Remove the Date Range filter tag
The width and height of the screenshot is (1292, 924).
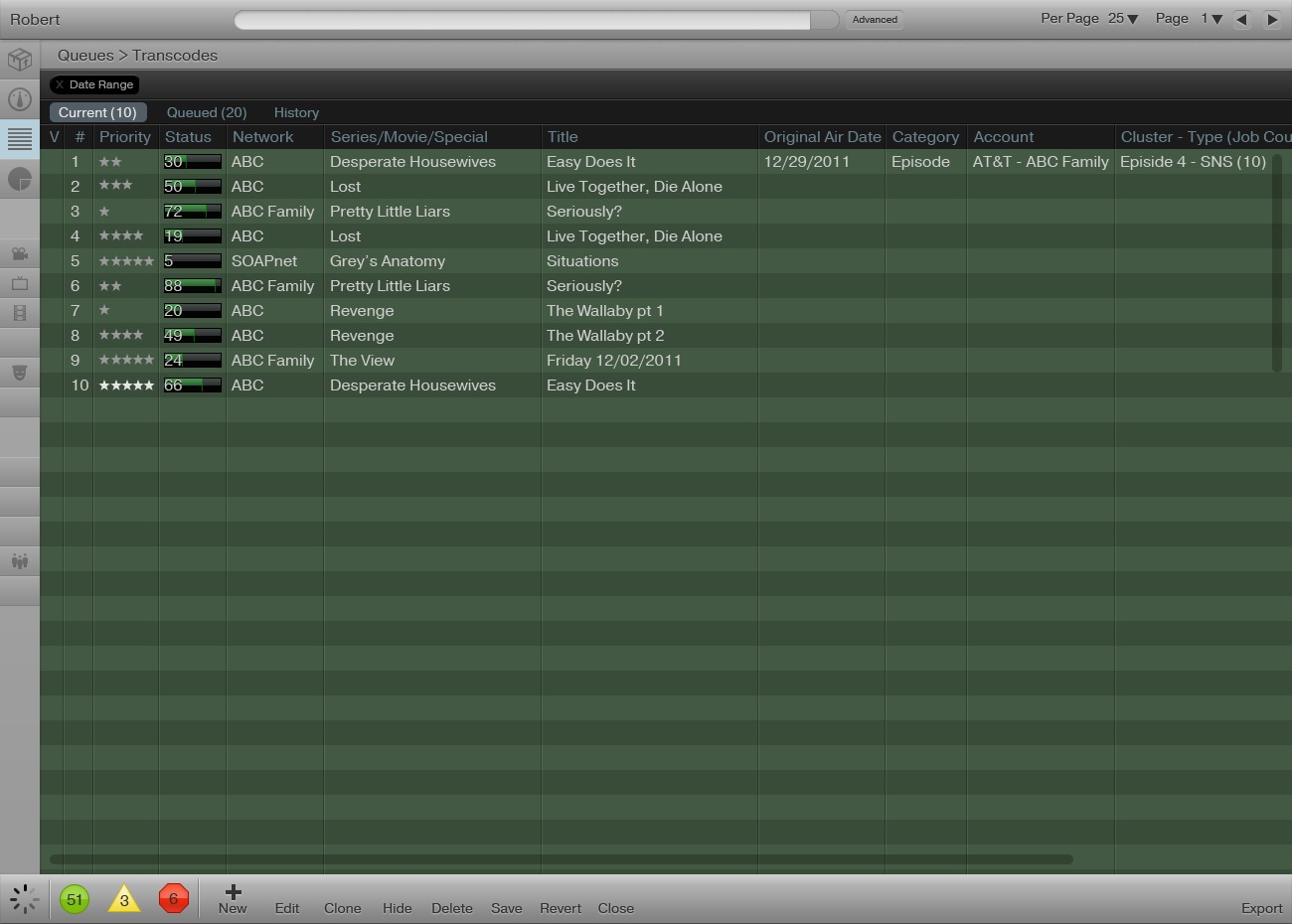[60, 84]
